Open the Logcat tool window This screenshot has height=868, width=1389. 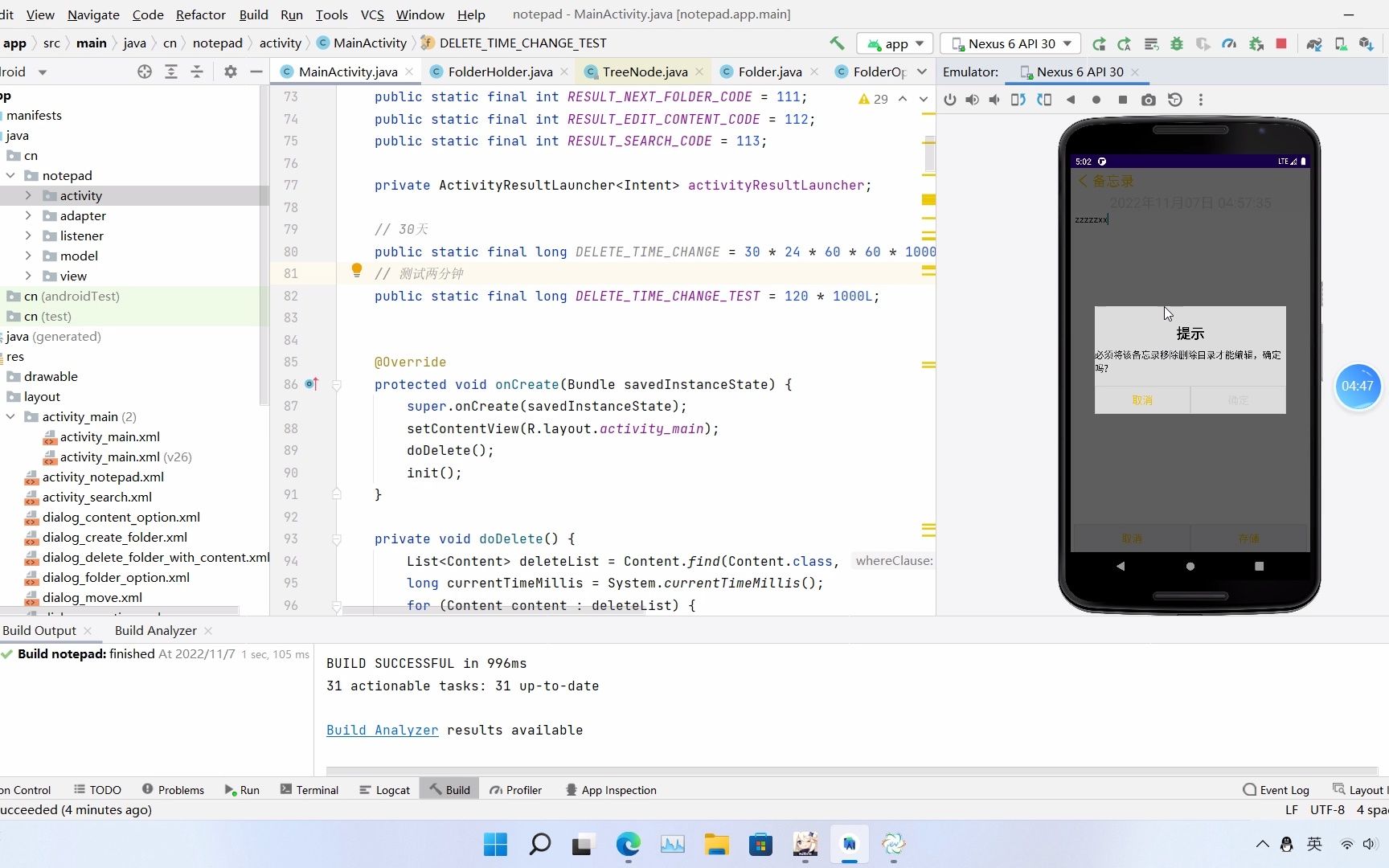(385, 790)
